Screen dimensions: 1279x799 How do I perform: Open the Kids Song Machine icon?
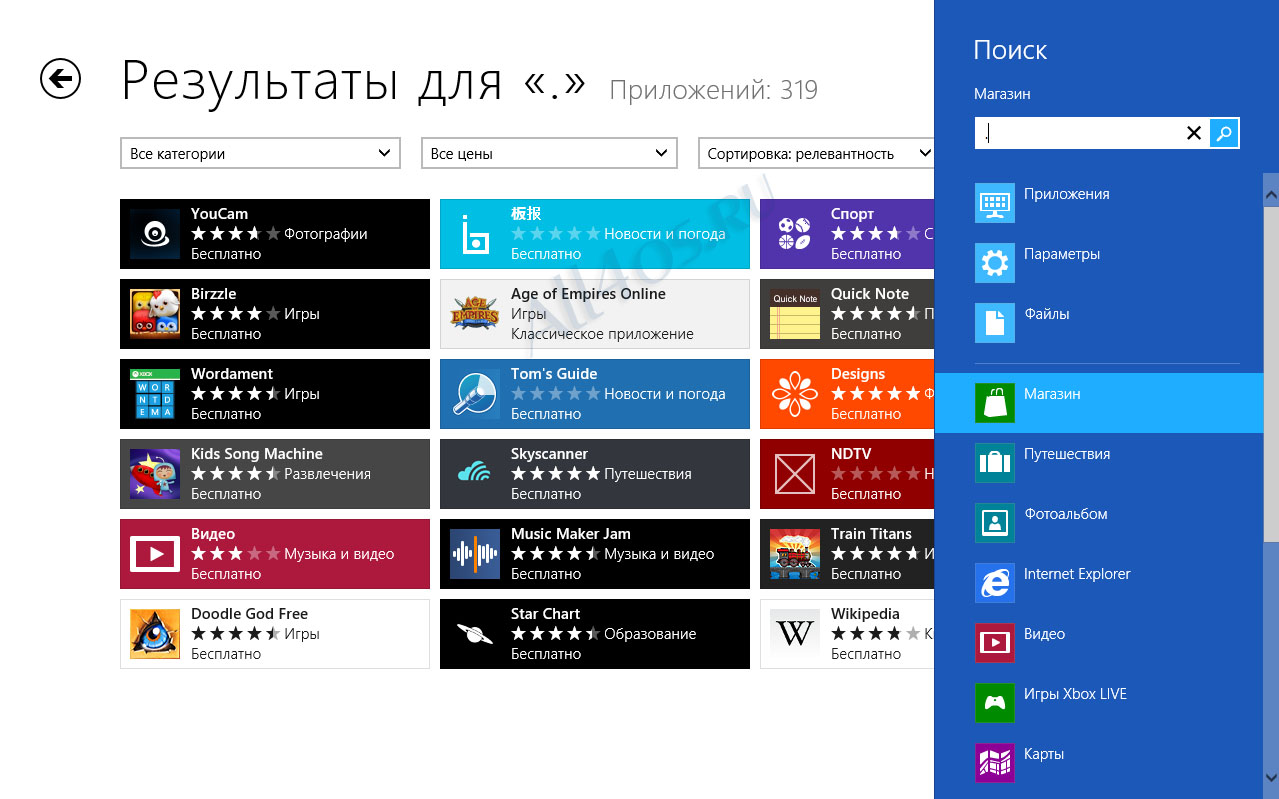point(155,474)
